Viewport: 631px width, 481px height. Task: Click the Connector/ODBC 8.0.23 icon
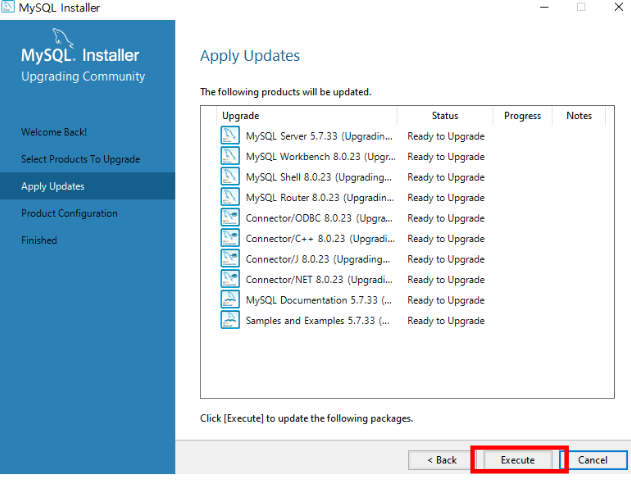(x=230, y=218)
